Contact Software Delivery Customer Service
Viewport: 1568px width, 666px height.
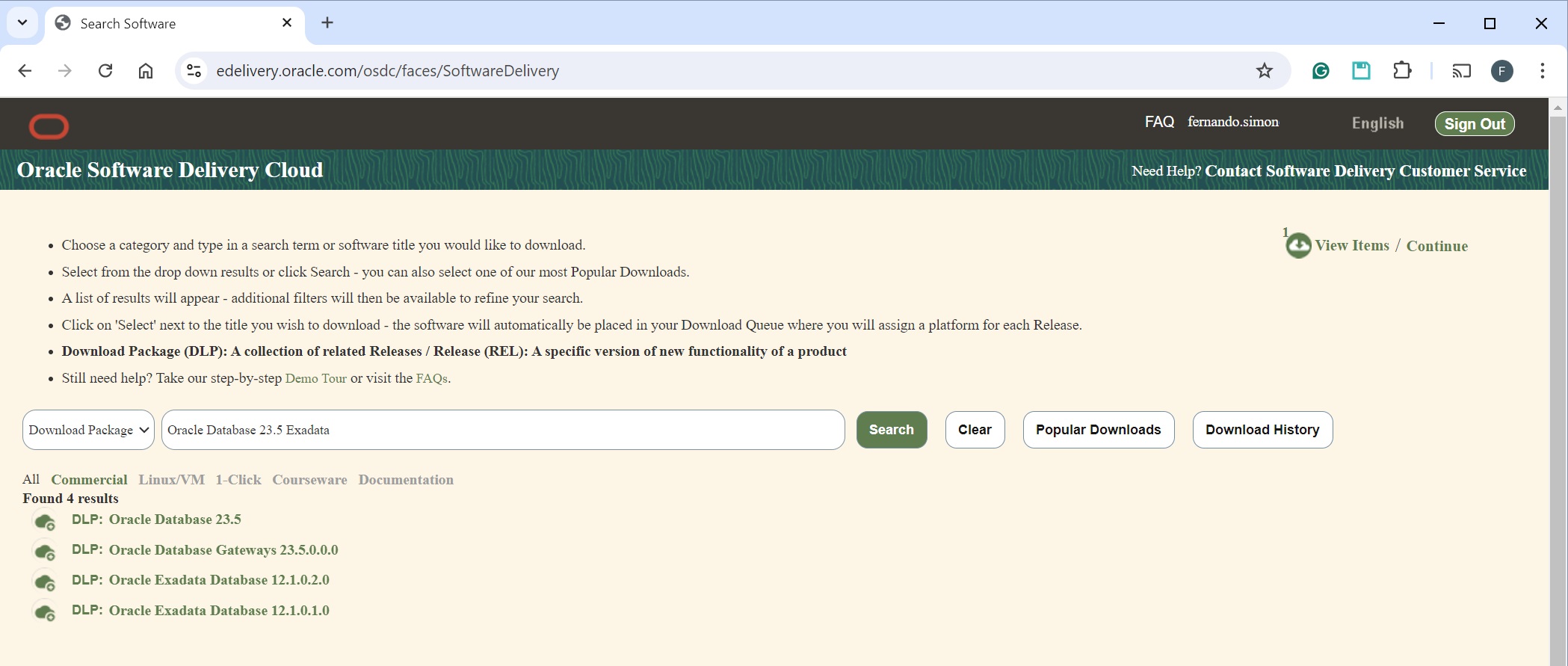point(1365,171)
